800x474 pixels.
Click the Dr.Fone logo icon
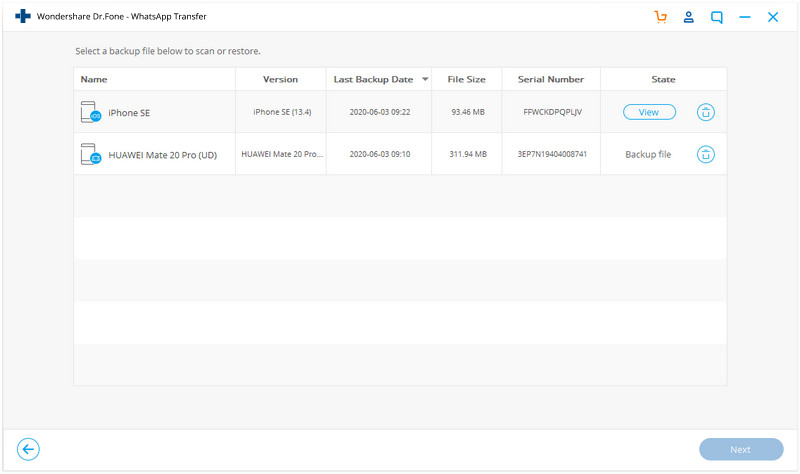click(23, 16)
